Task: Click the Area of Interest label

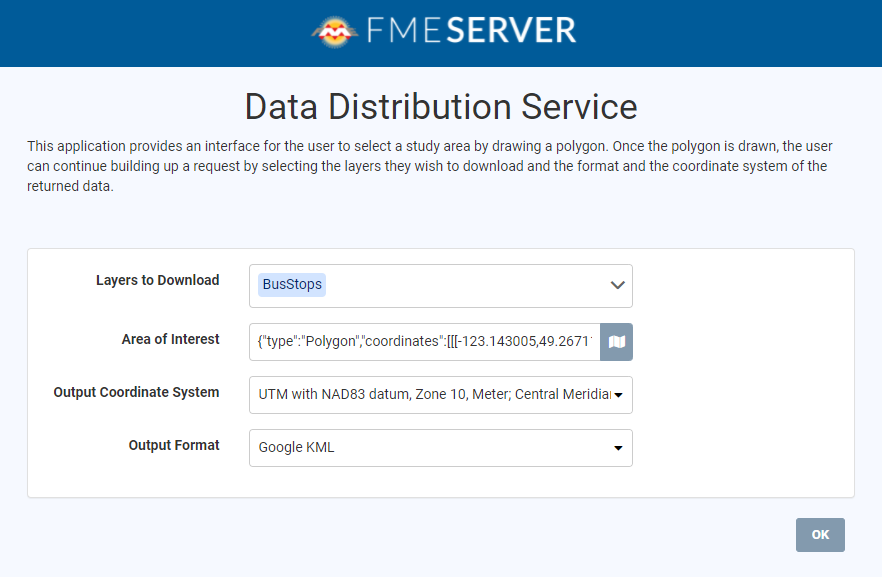Action: click(170, 339)
